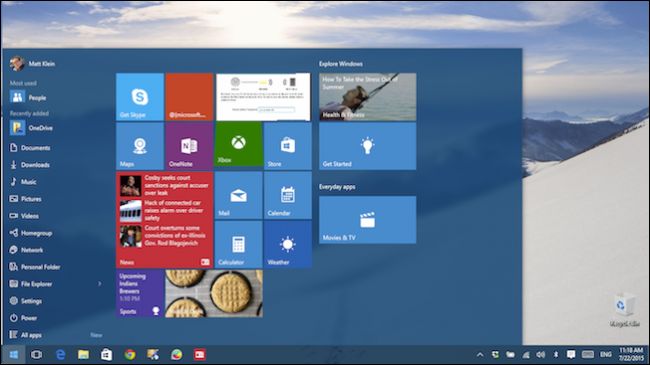
Task: Open Bluetooth tray icon
Action: [x=556, y=355]
